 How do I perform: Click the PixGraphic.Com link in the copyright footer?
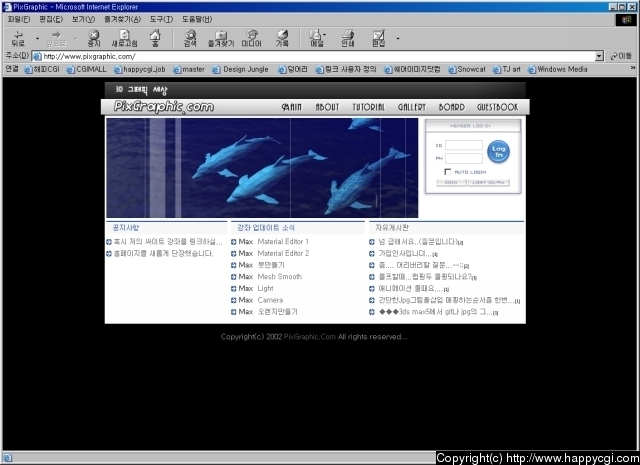[x=309, y=337]
